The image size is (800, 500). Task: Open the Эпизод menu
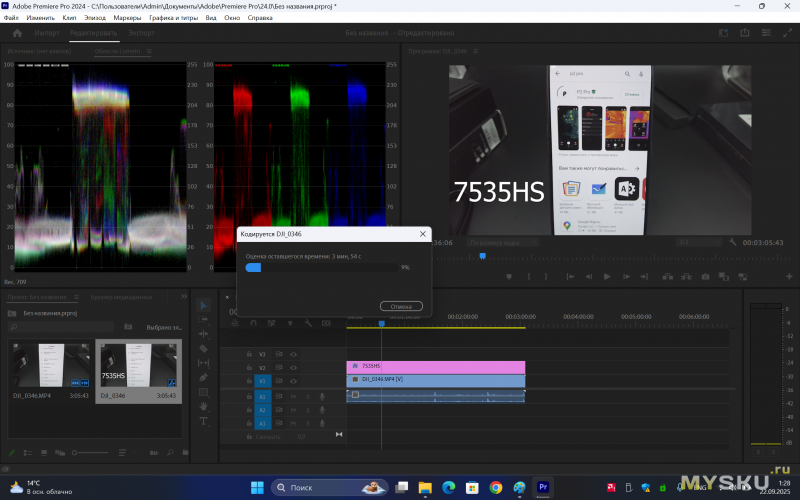[95, 17]
